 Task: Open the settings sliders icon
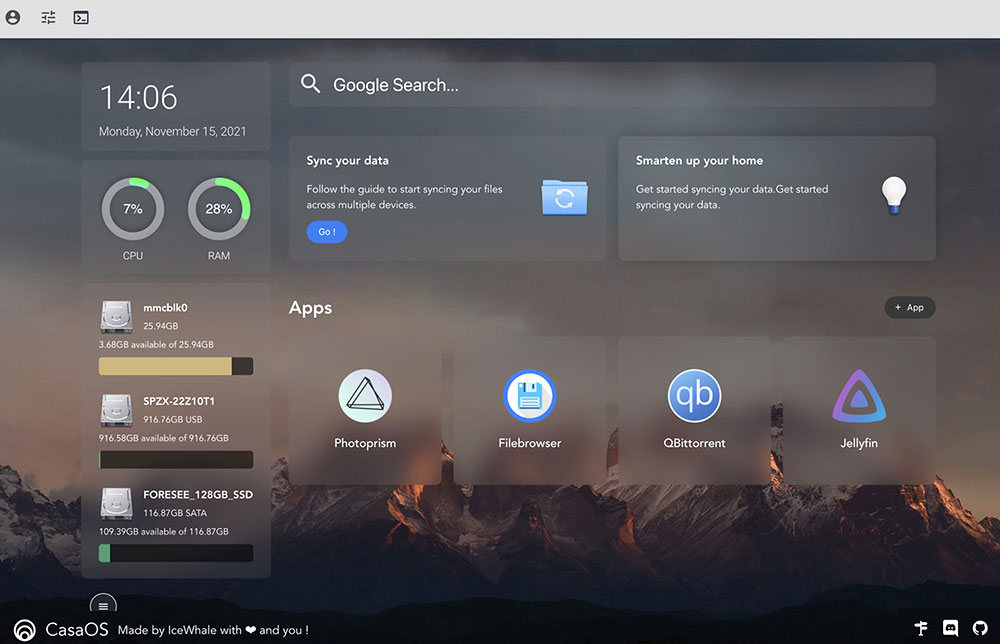(x=48, y=17)
